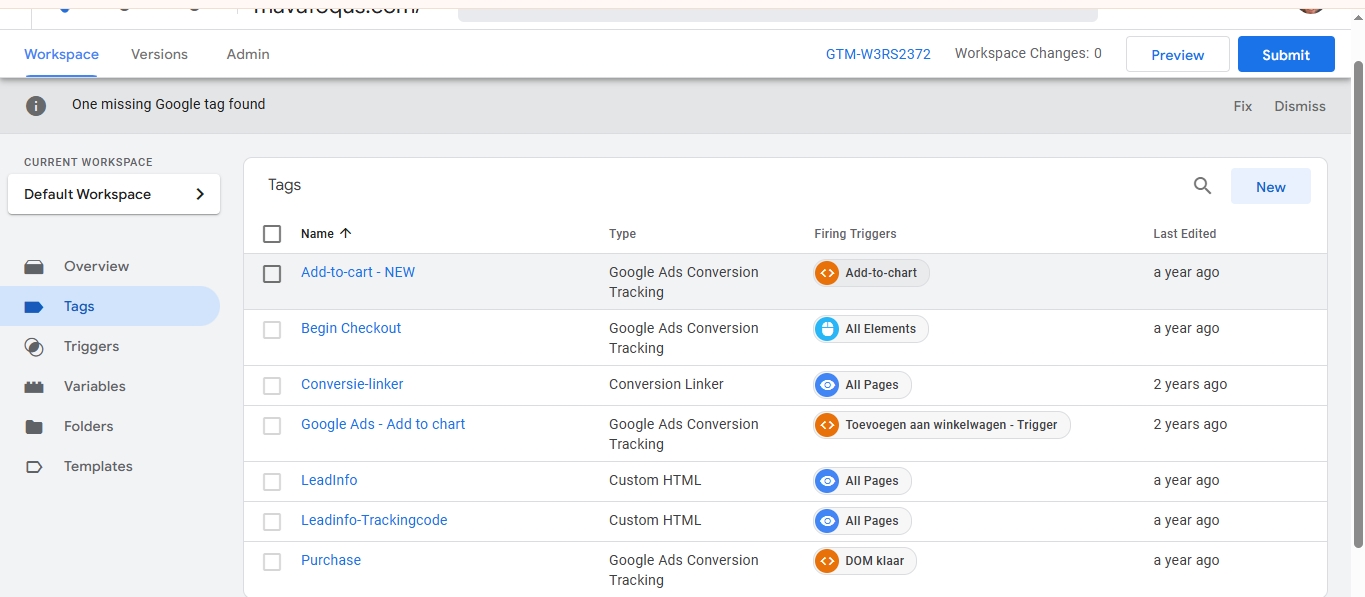Select the Tags sidebar icon
The image size is (1365, 597).
click(34, 307)
